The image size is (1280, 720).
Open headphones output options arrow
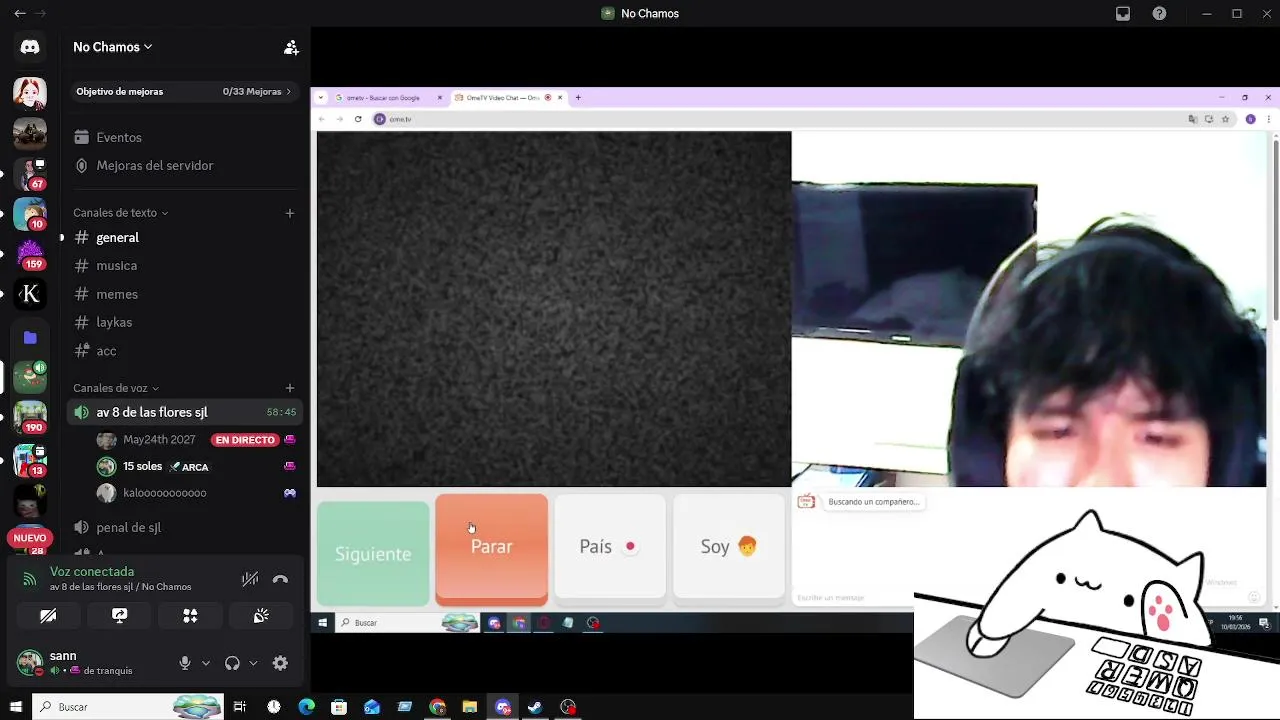coord(253,663)
